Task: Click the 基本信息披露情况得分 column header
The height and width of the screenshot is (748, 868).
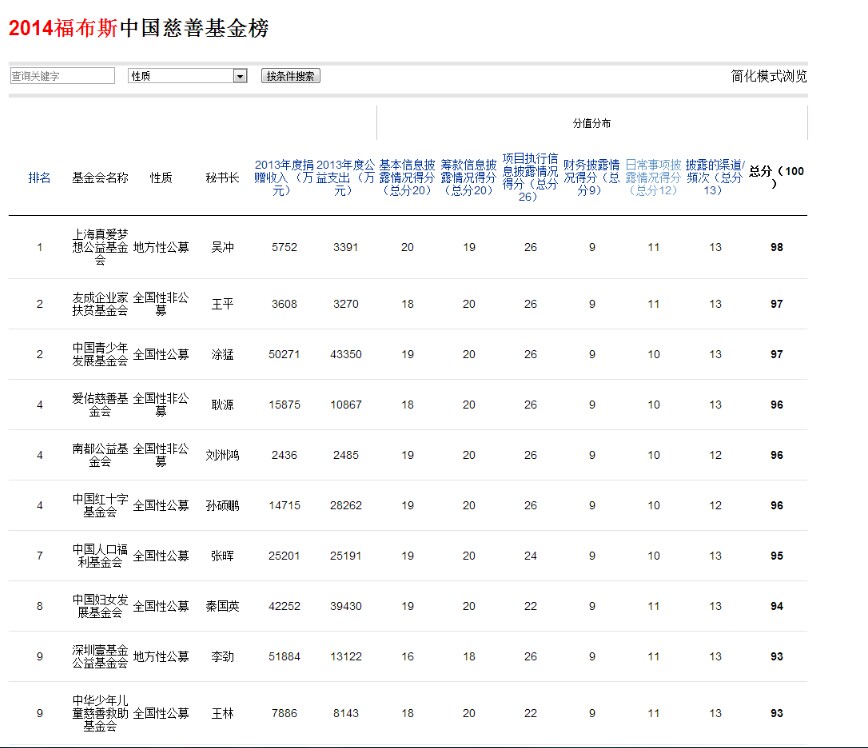Action: [406, 177]
